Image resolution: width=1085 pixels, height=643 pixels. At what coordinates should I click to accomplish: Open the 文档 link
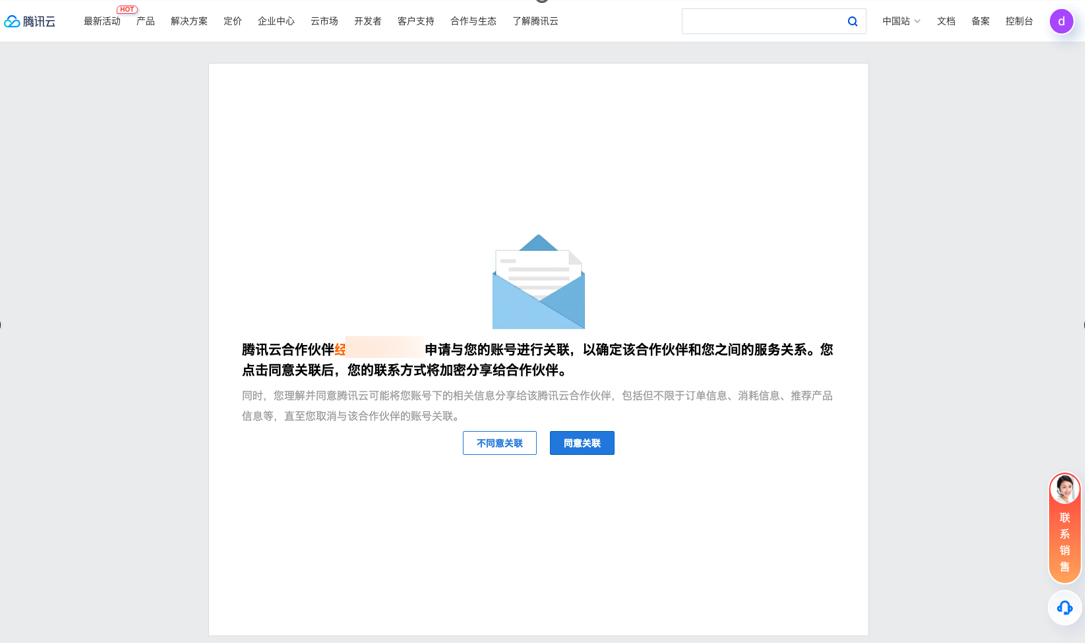946,21
